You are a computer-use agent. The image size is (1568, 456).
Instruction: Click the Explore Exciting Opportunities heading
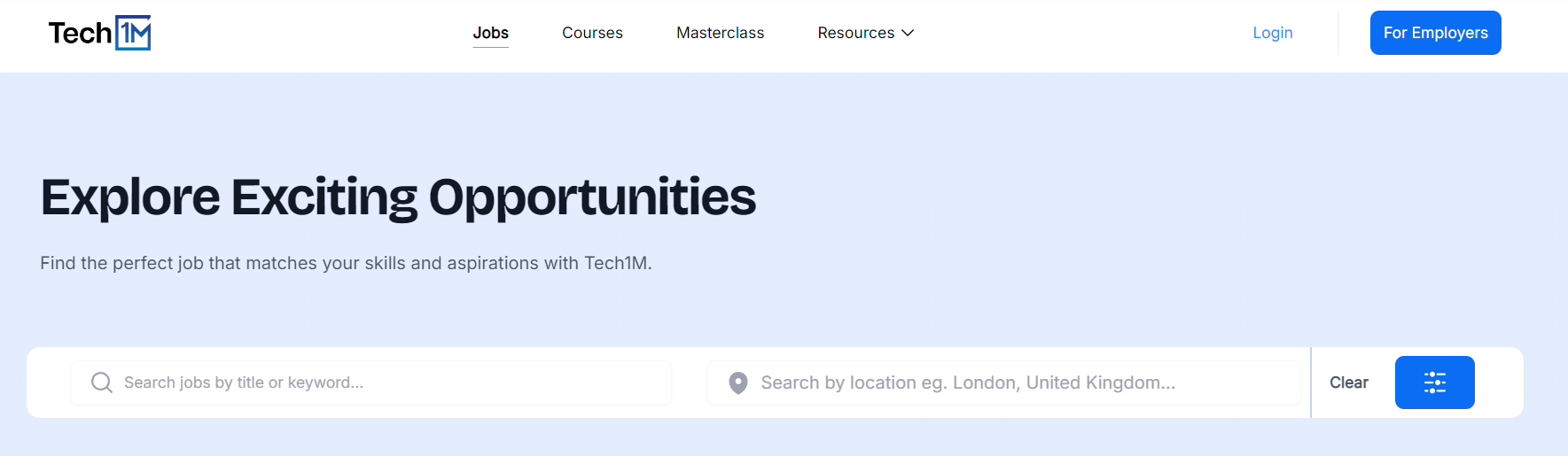(x=398, y=197)
